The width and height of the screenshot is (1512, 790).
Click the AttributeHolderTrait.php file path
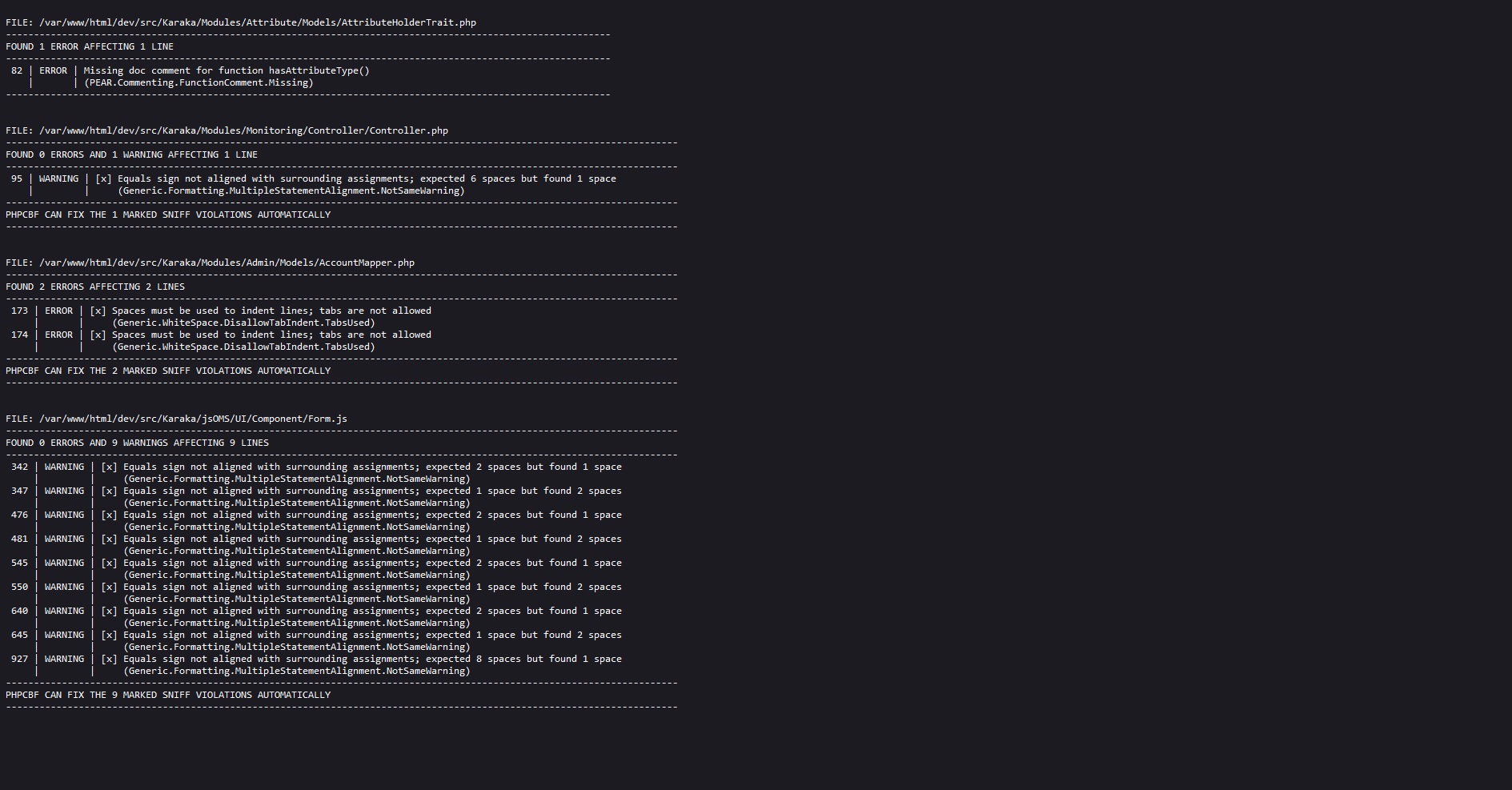click(x=257, y=22)
